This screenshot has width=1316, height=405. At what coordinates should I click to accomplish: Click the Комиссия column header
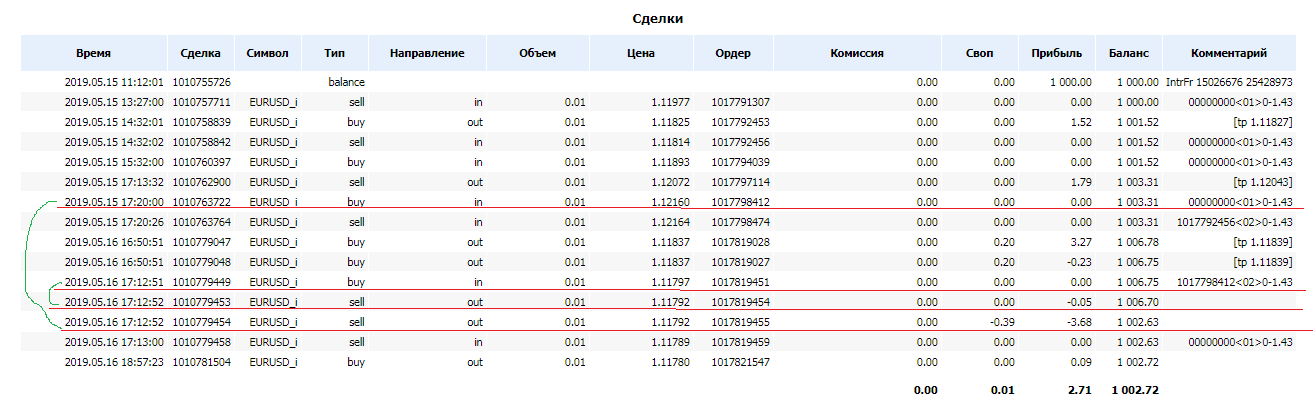[x=857, y=53]
